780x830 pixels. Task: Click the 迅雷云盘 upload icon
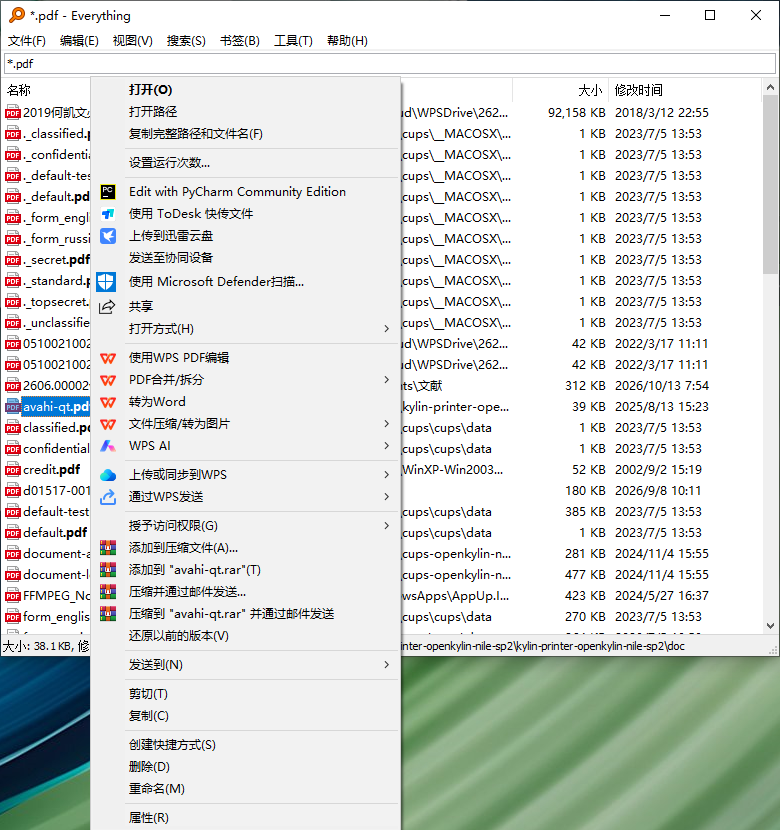point(108,236)
